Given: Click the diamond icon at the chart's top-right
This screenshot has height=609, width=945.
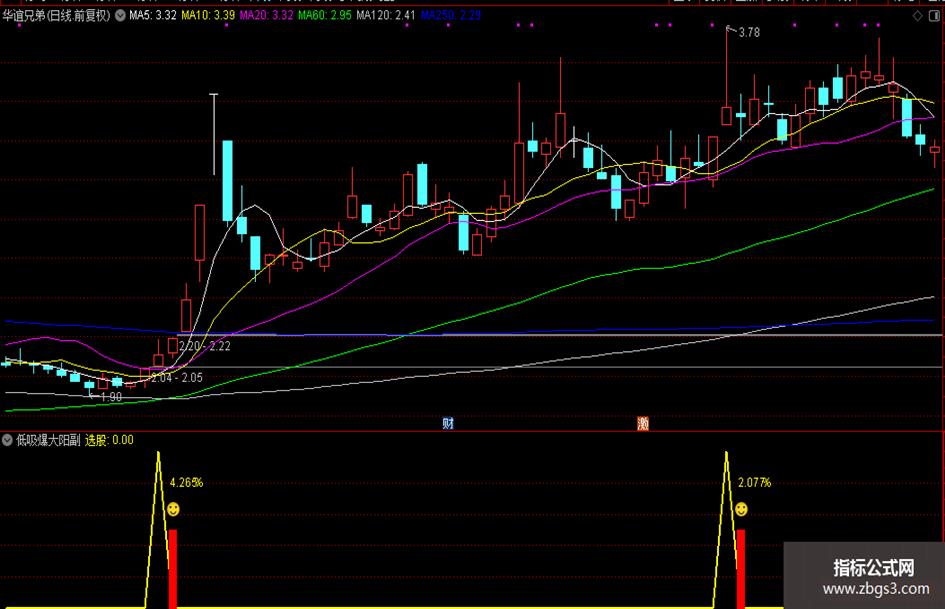Looking at the screenshot, I should (x=918, y=16).
